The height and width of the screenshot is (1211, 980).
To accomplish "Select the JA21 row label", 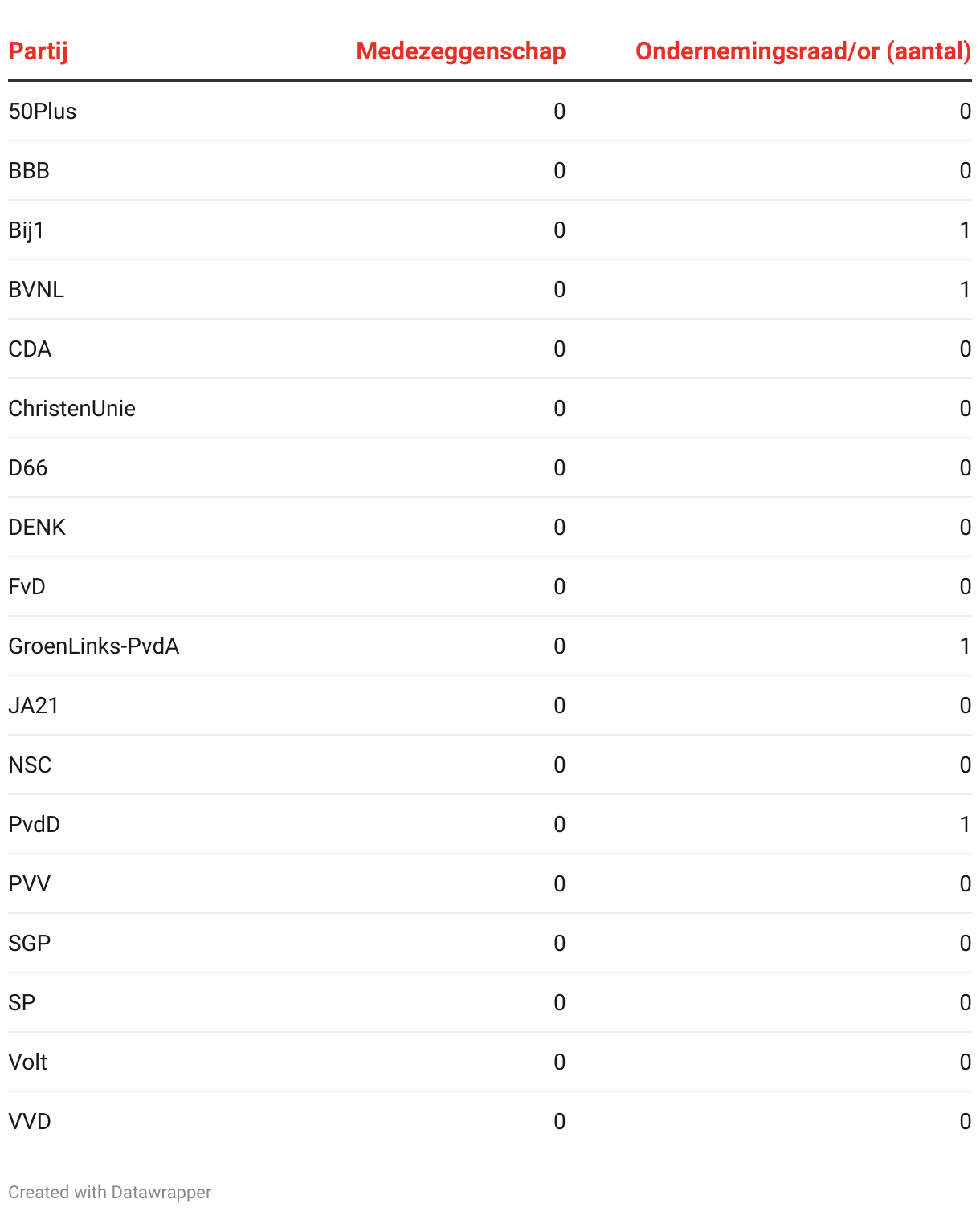I will point(34,705).
